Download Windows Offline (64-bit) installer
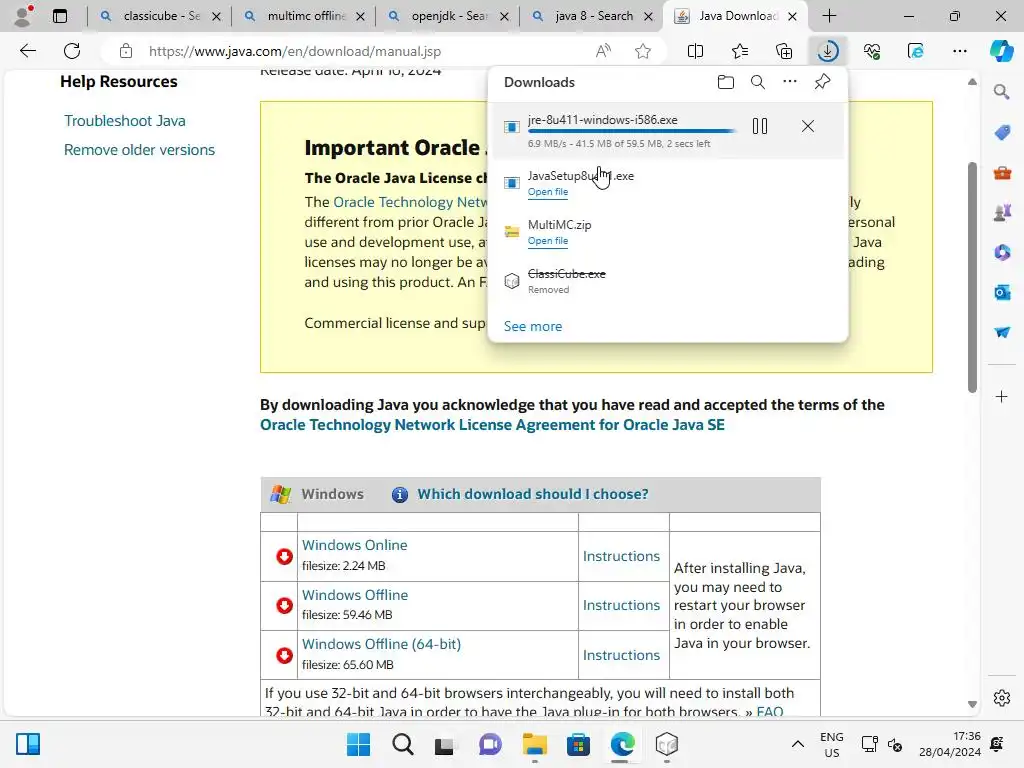 (x=381, y=644)
